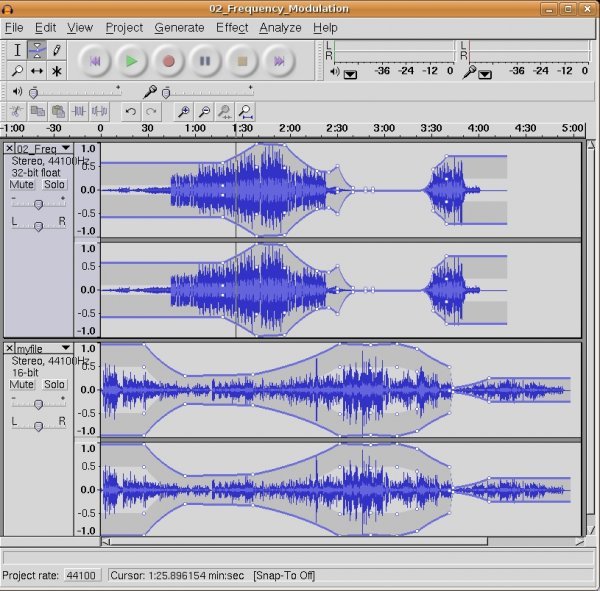Click the Undo arrow icon
The height and width of the screenshot is (591, 600).
click(x=130, y=112)
